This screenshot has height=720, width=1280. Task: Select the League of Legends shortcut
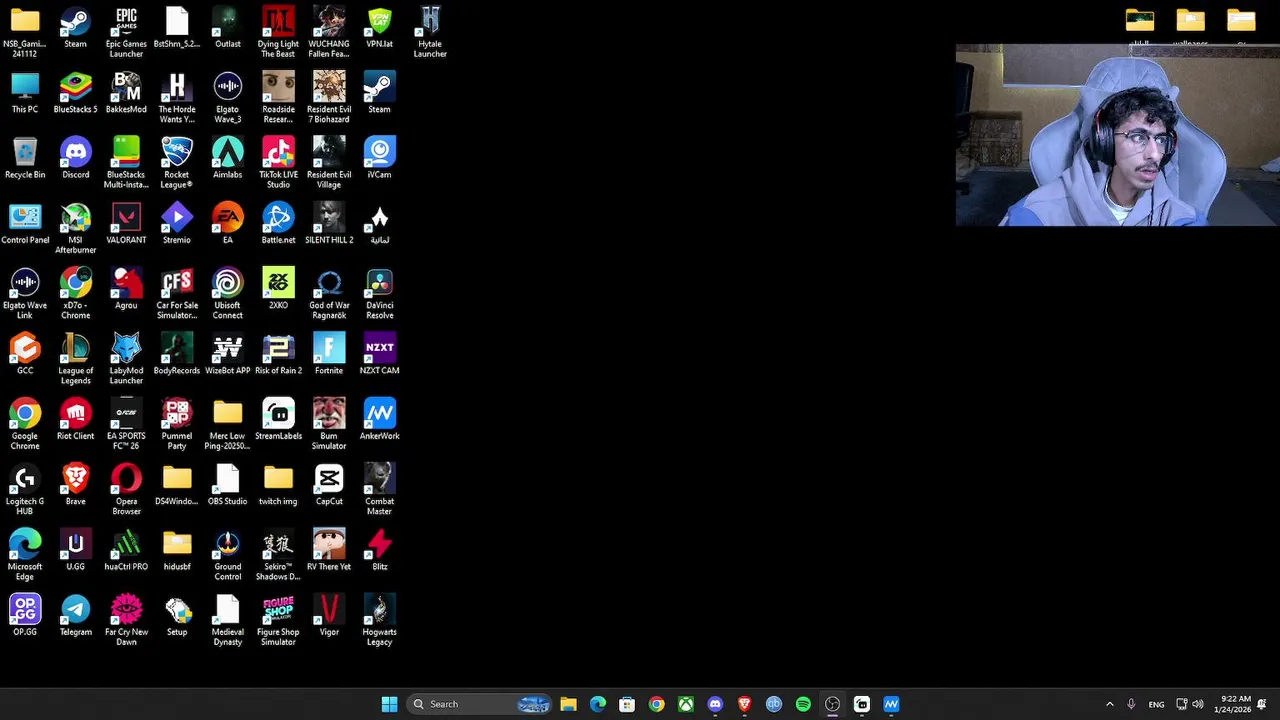pos(76,359)
